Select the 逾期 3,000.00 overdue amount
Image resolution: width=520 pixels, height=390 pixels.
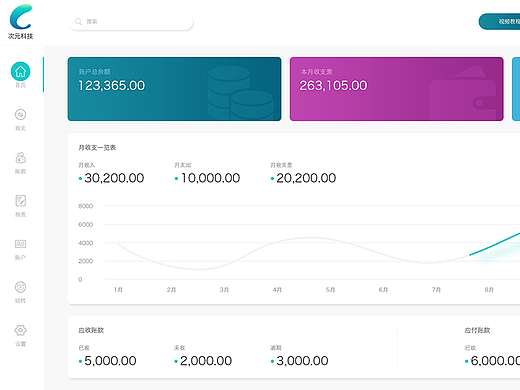click(302, 361)
